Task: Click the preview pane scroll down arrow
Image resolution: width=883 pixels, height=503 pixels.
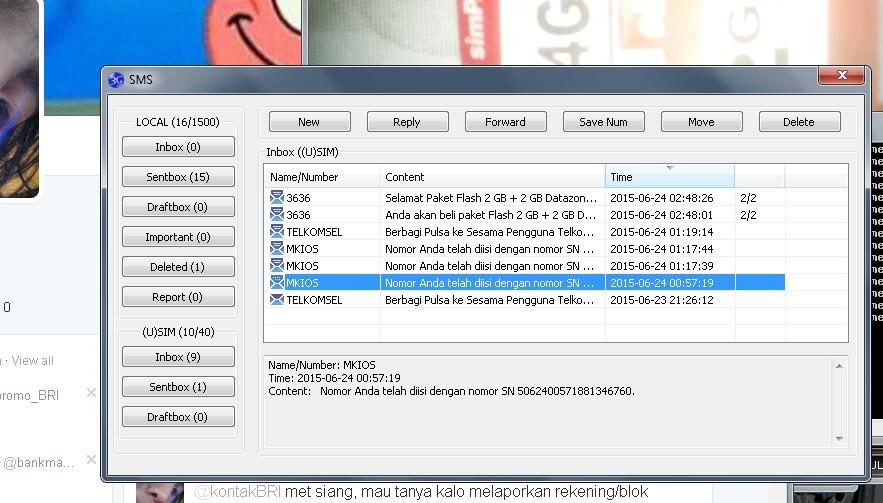Action: (839, 439)
